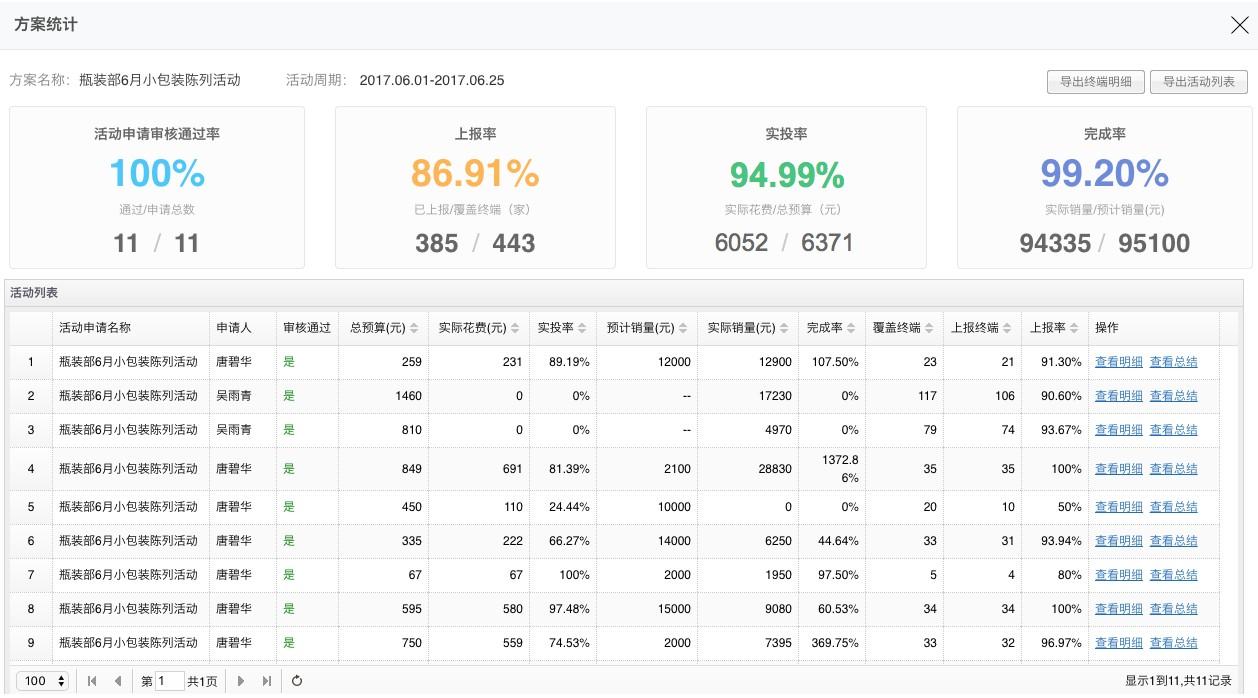Sort the table by 实投率
Screen dimensions: 1258x698
583,327
